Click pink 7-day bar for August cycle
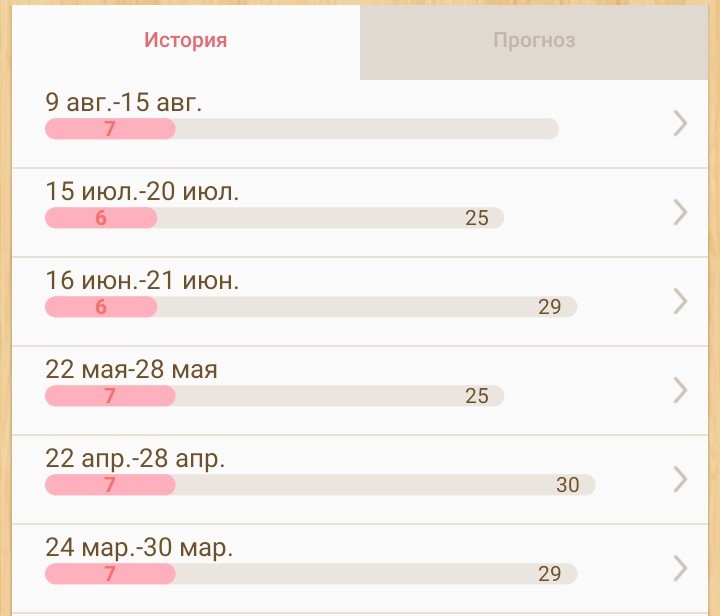720x616 pixels. tap(110, 129)
